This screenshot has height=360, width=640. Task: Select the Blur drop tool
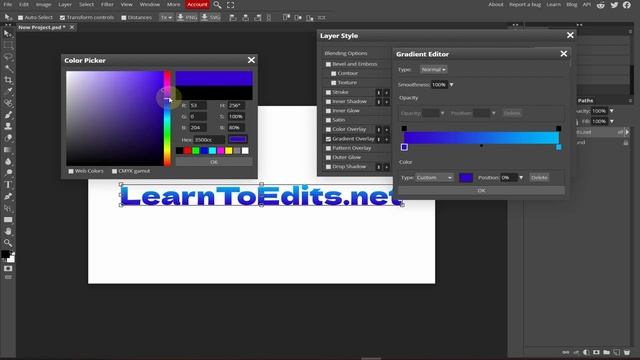(x=8, y=161)
